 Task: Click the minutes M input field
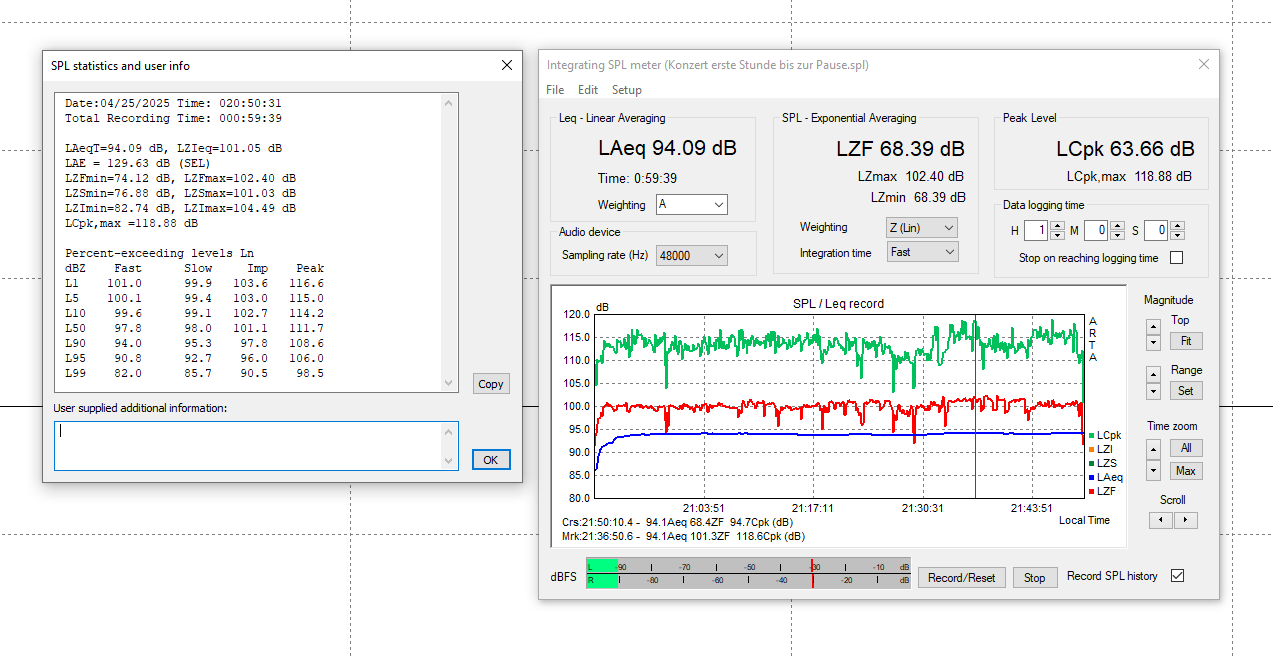tap(1097, 231)
